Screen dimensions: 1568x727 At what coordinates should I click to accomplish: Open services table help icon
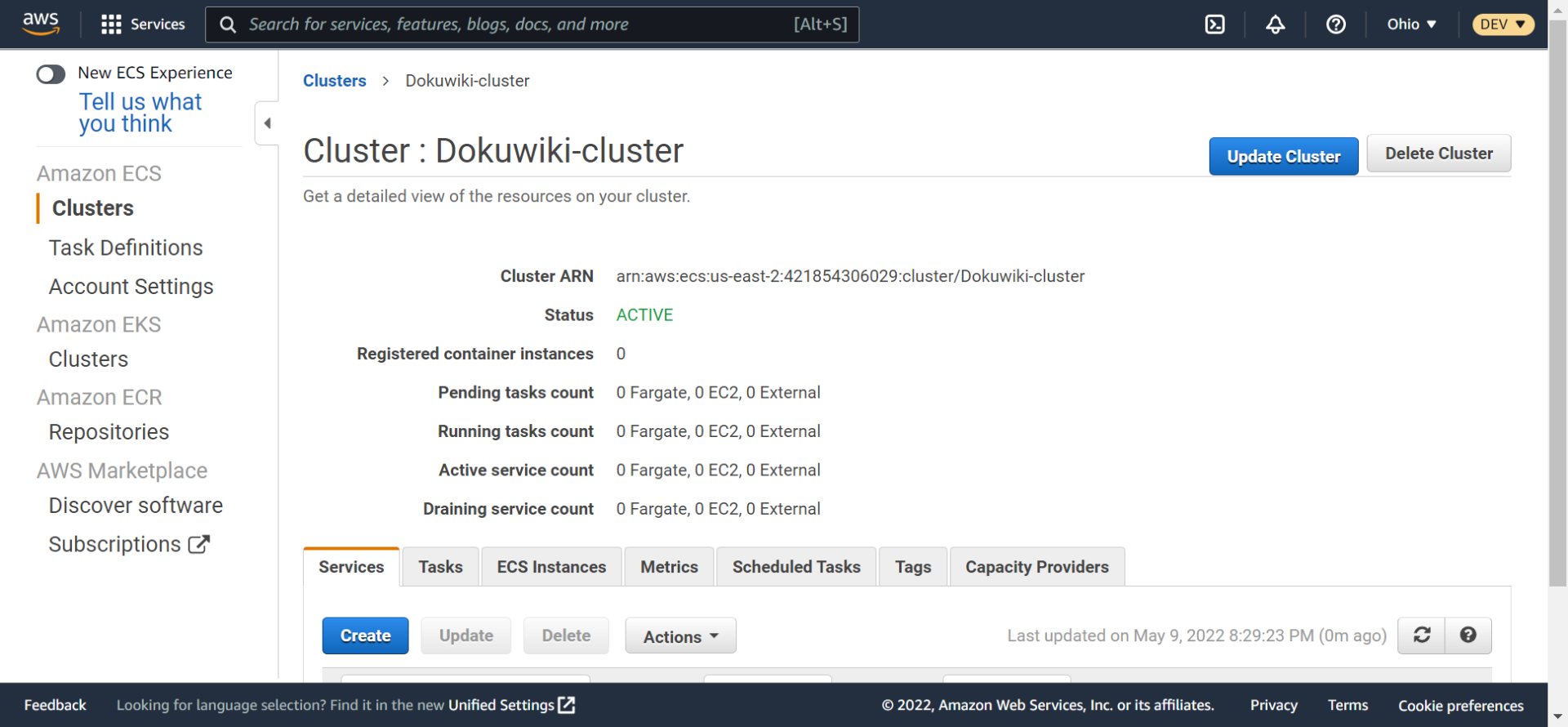pyautogui.click(x=1468, y=636)
